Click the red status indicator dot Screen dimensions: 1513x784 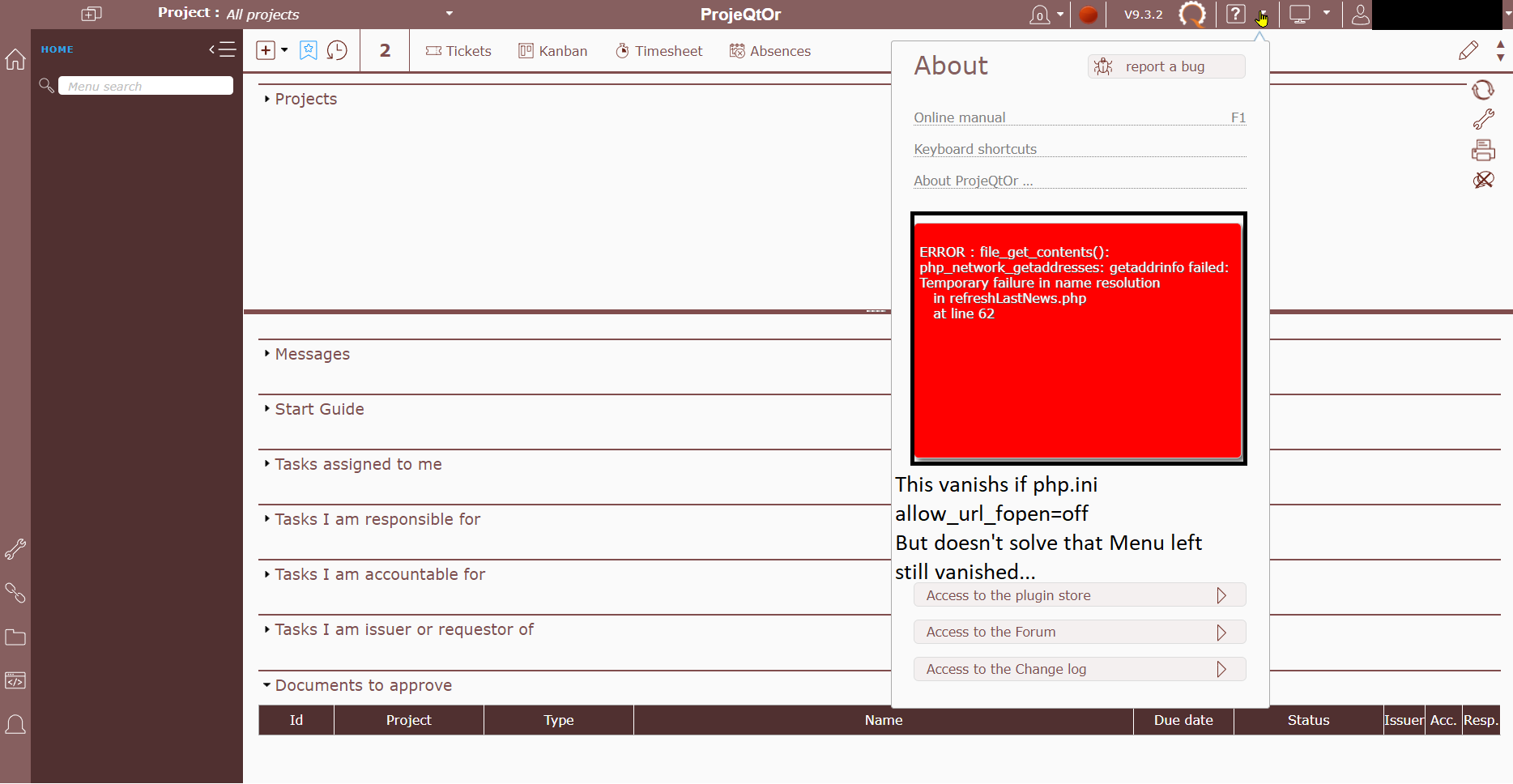pyautogui.click(x=1089, y=15)
